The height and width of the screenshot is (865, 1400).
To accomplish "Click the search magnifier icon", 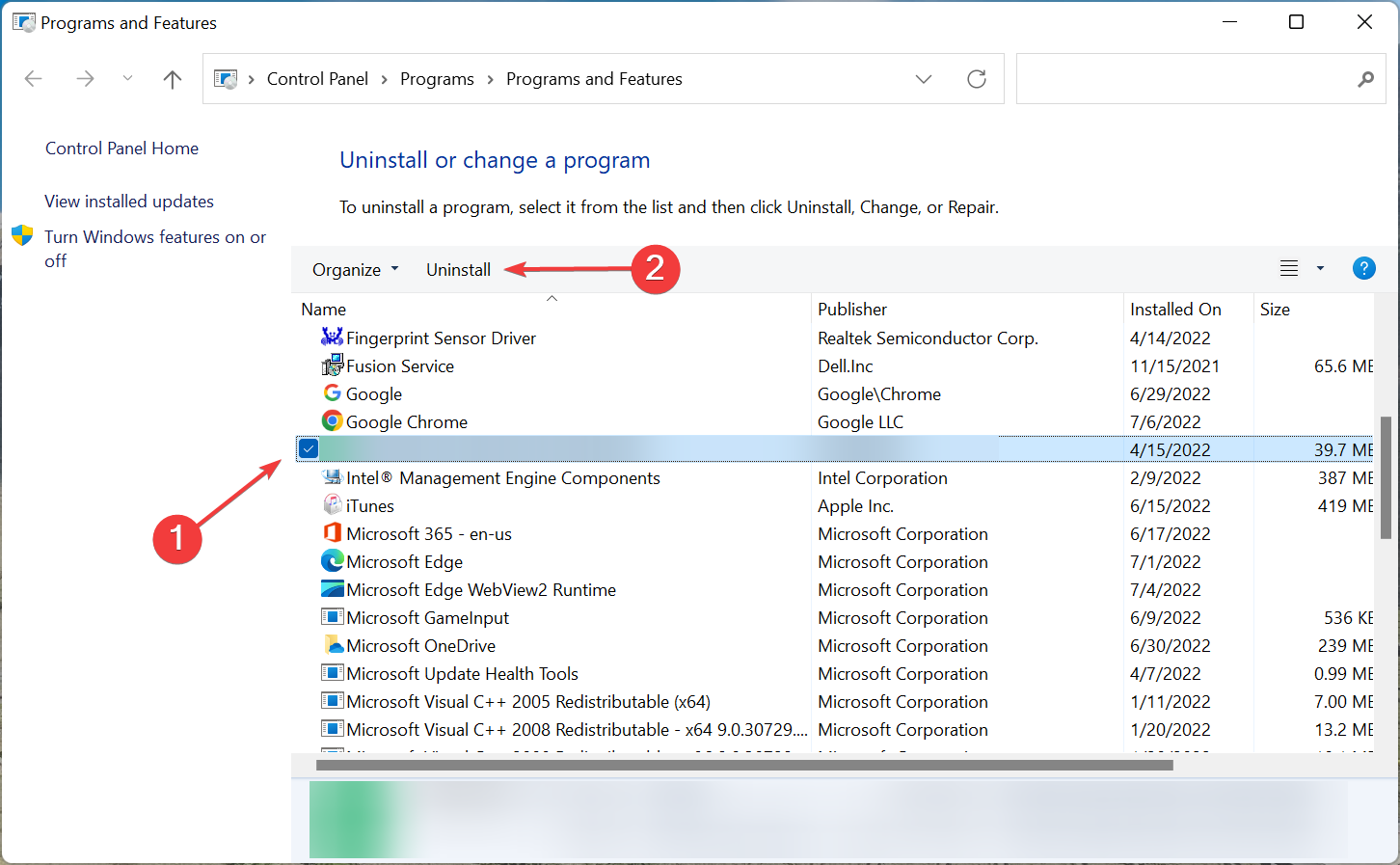I will pos(1365,79).
